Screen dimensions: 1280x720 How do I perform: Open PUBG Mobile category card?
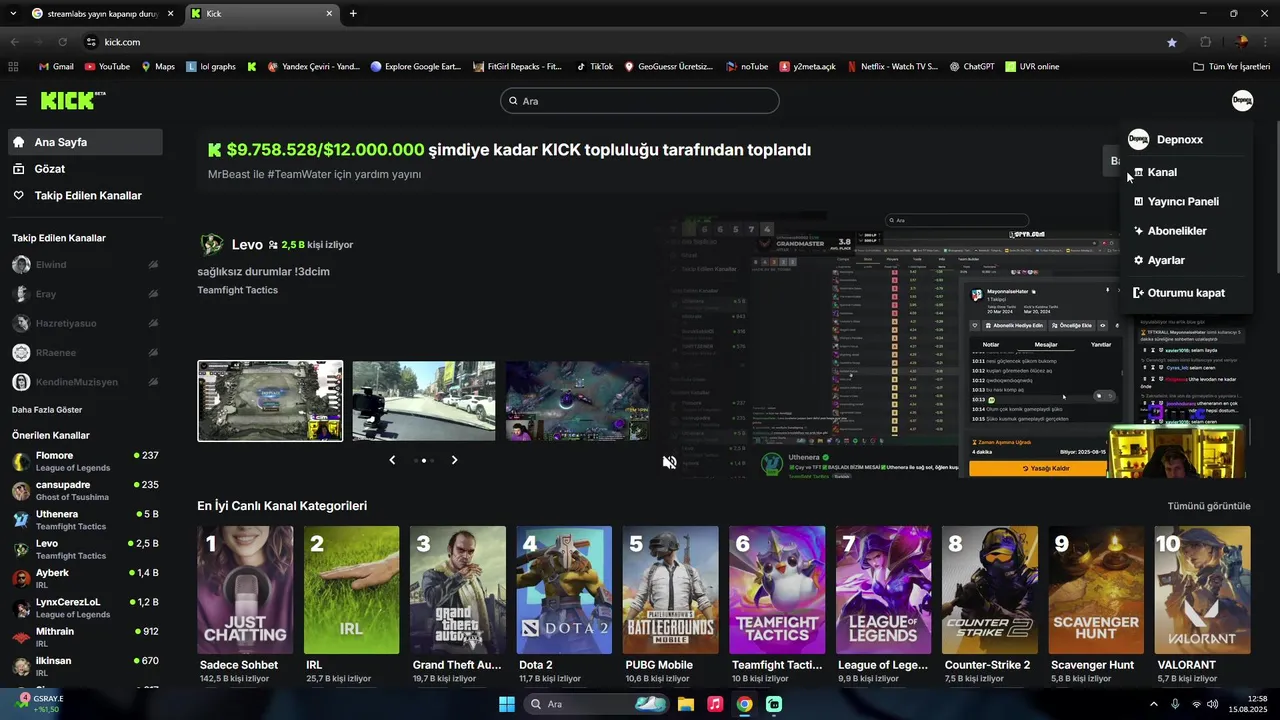pyautogui.click(x=671, y=590)
